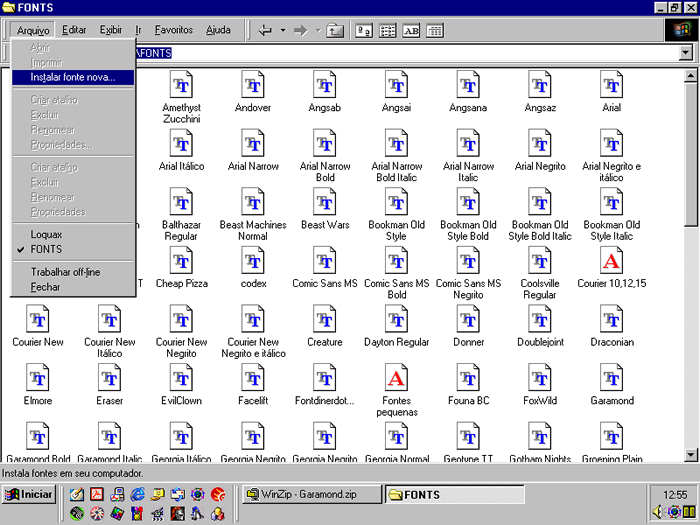Click the volume speaker tray icon
The height and width of the screenshot is (525, 700).
[657, 512]
